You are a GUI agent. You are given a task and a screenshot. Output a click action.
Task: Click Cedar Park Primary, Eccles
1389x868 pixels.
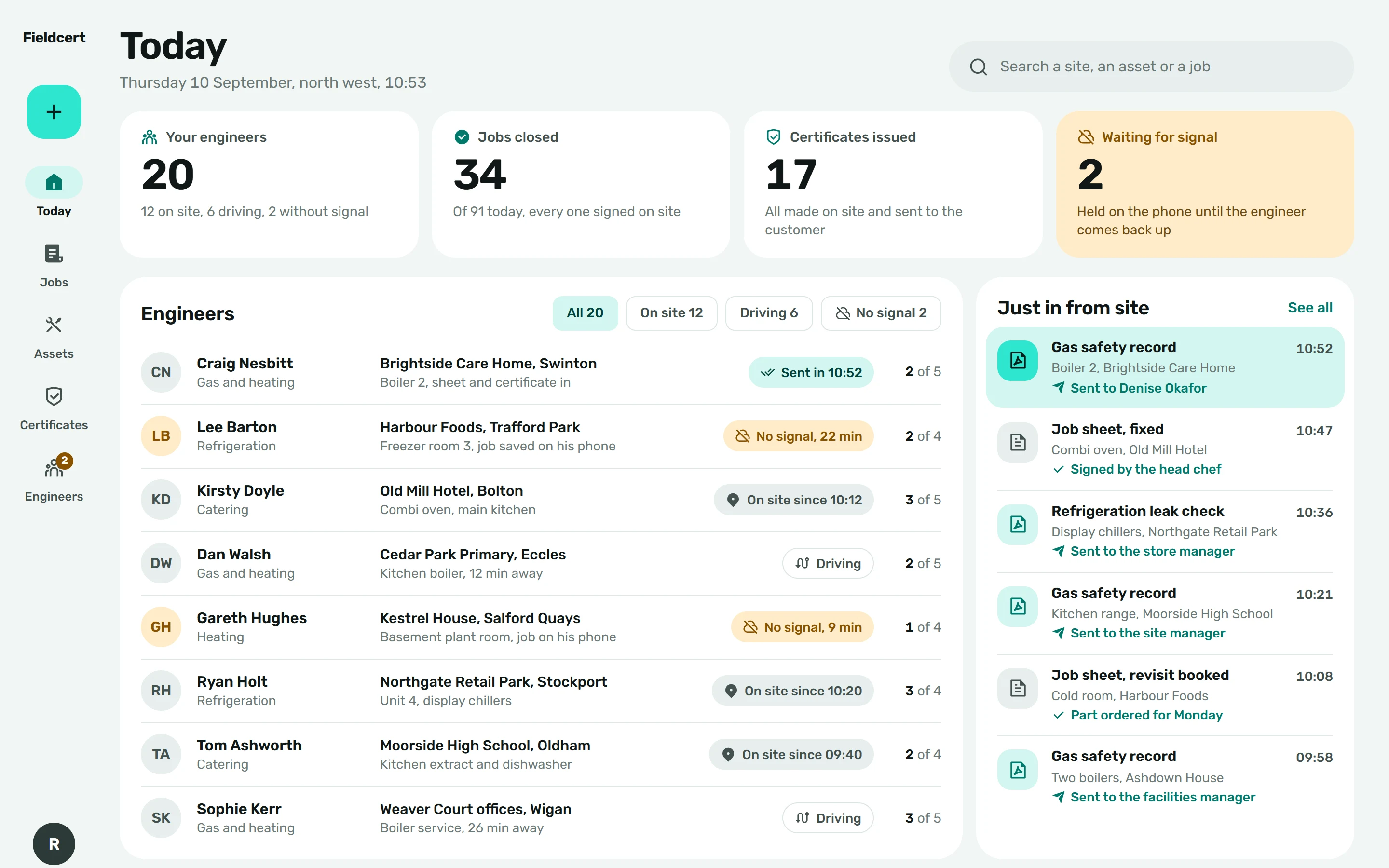(473, 555)
